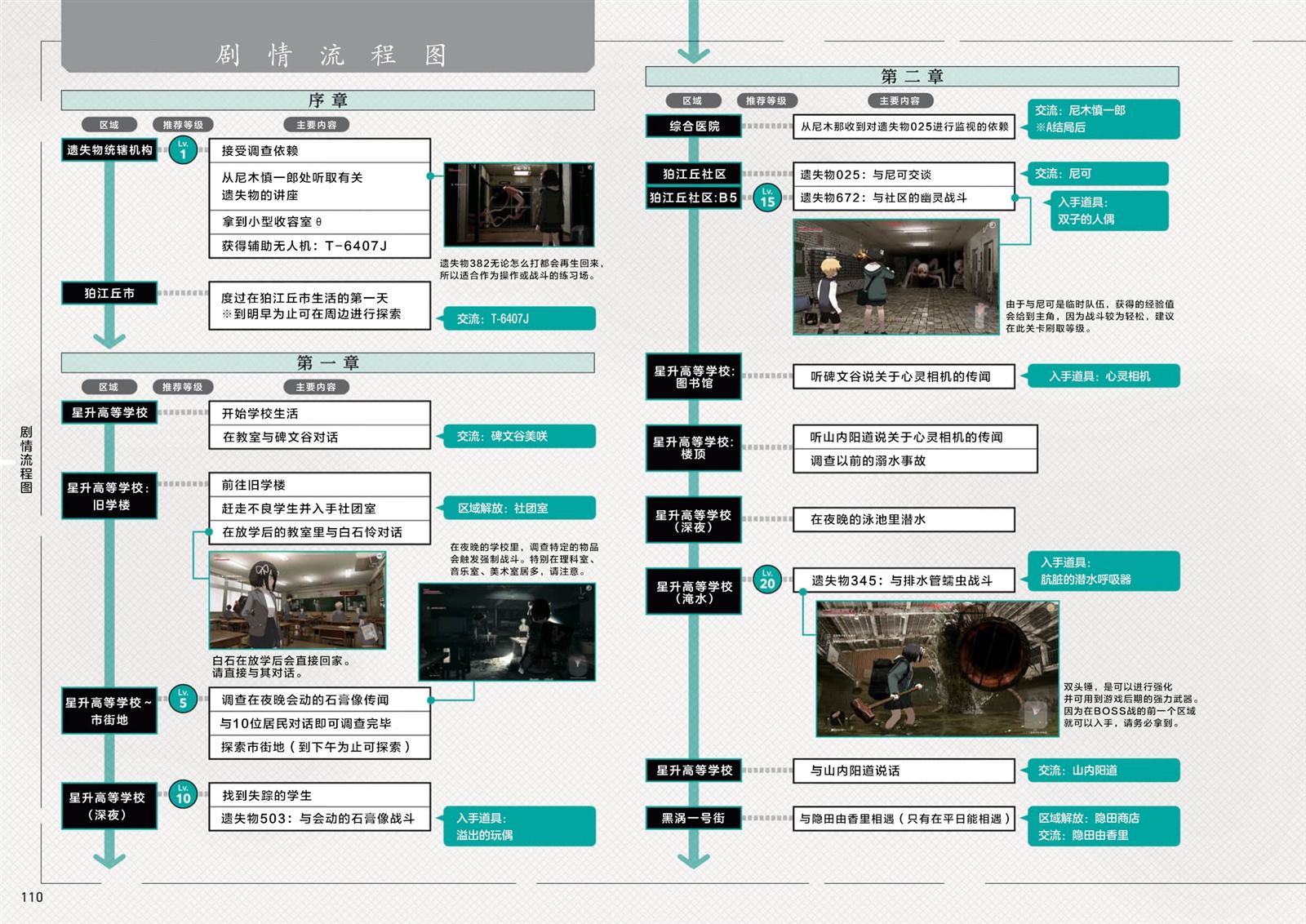Screen dimensions: 1306x924
Task: Open the classroom girl with ribbon screenshot
Action: coord(297,600)
